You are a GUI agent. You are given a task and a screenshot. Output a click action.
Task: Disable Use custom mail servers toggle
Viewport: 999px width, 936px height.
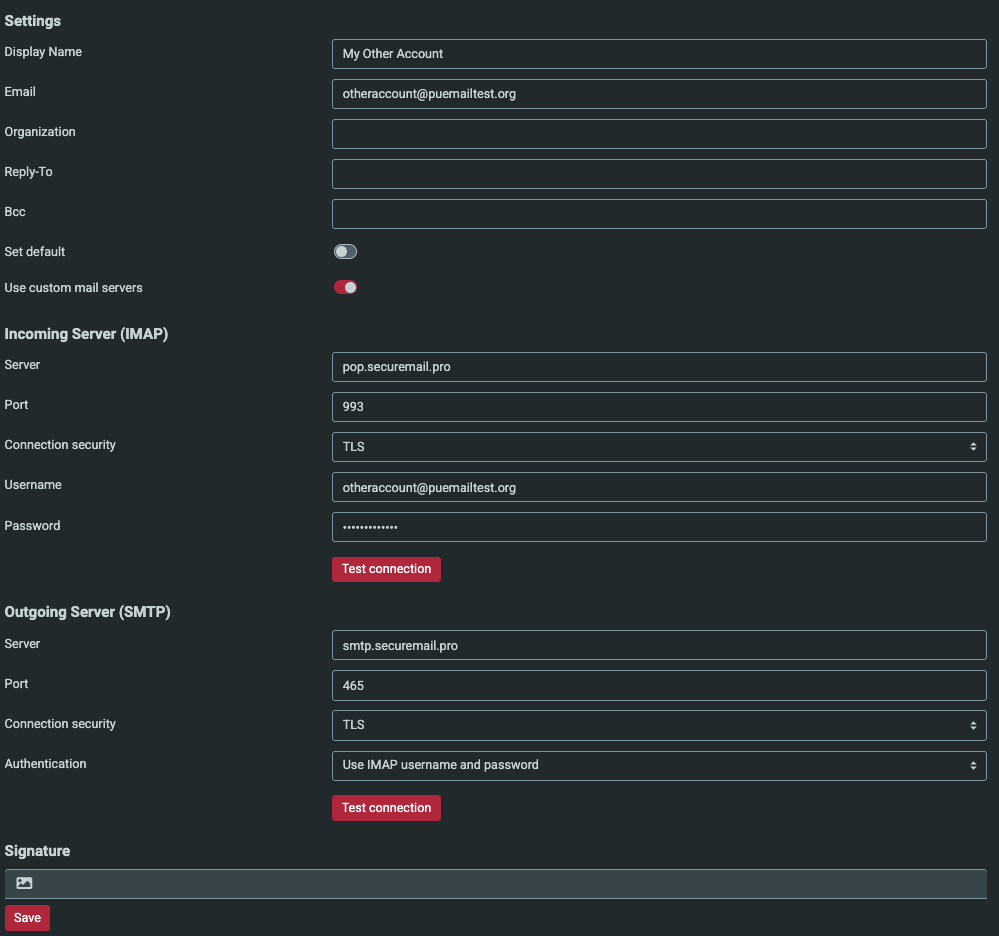[x=345, y=288]
